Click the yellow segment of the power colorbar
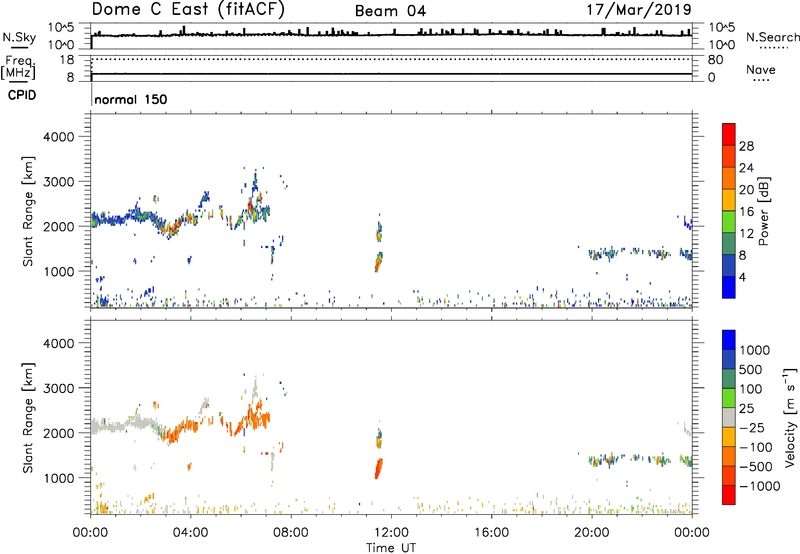 coord(729,199)
